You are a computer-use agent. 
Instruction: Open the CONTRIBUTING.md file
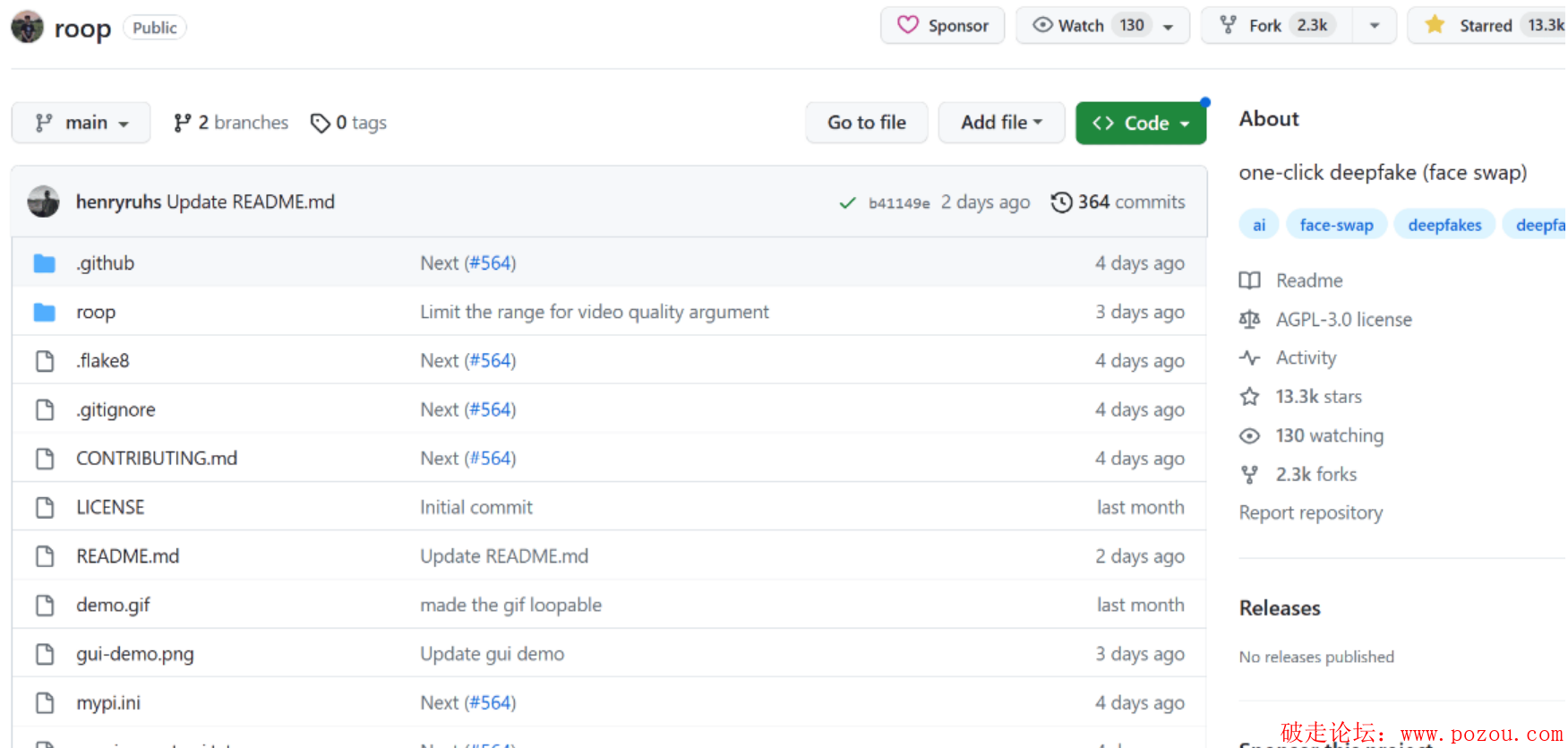(x=157, y=459)
